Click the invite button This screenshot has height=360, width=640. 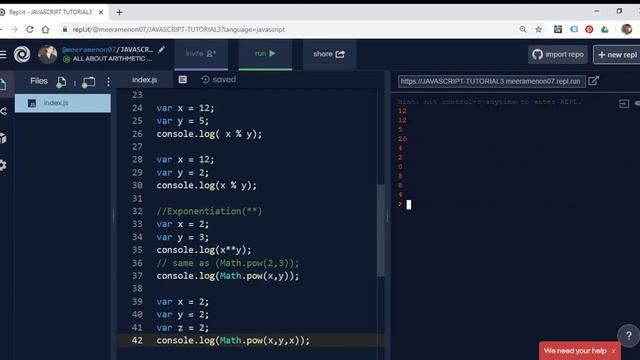(x=201, y=54)
